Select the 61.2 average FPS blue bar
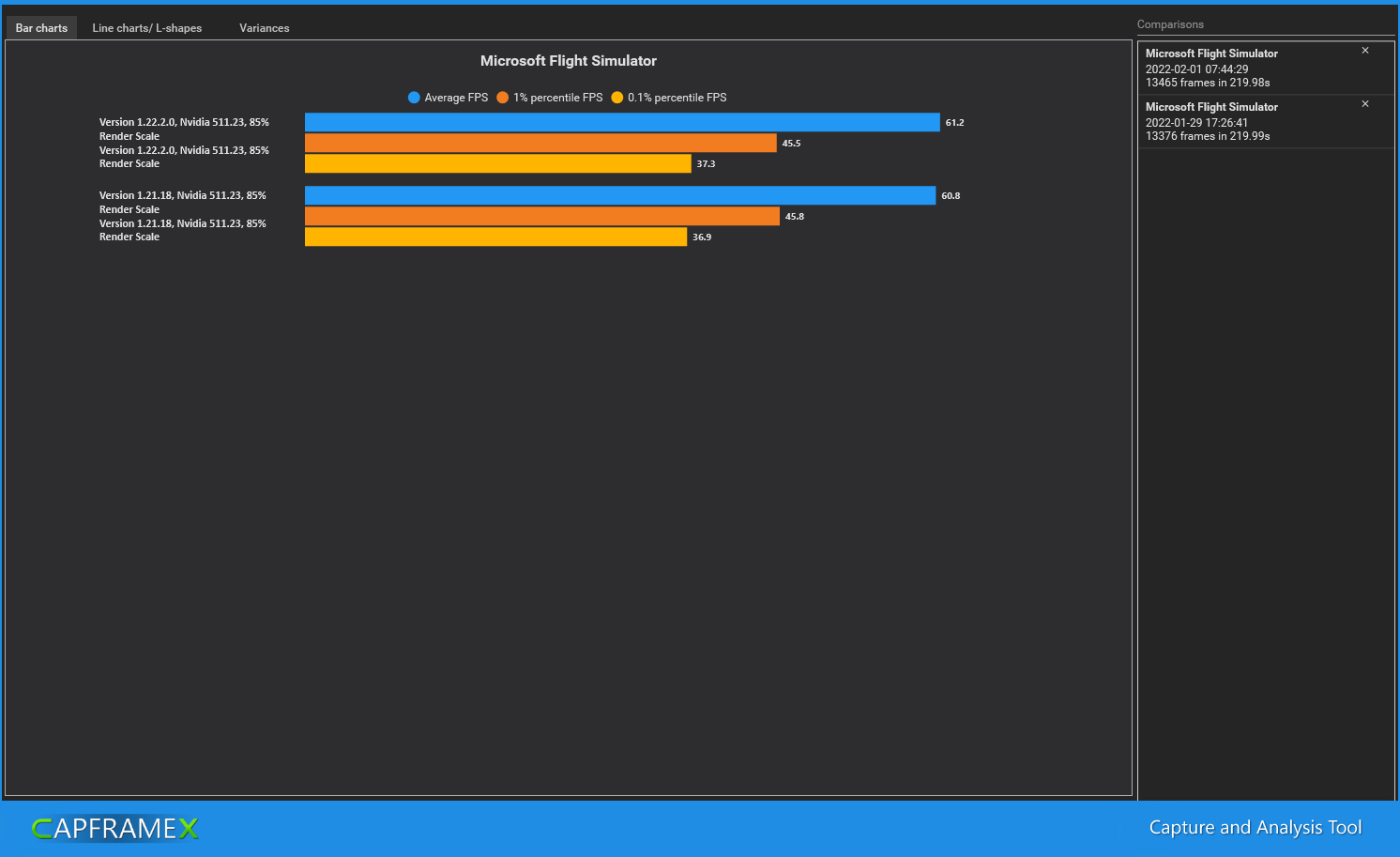 tap(622, 122)
